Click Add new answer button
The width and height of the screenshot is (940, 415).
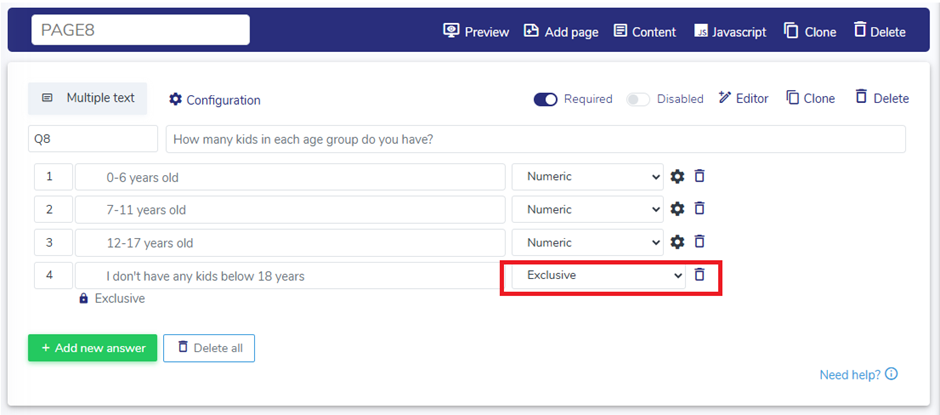point(92,348)
